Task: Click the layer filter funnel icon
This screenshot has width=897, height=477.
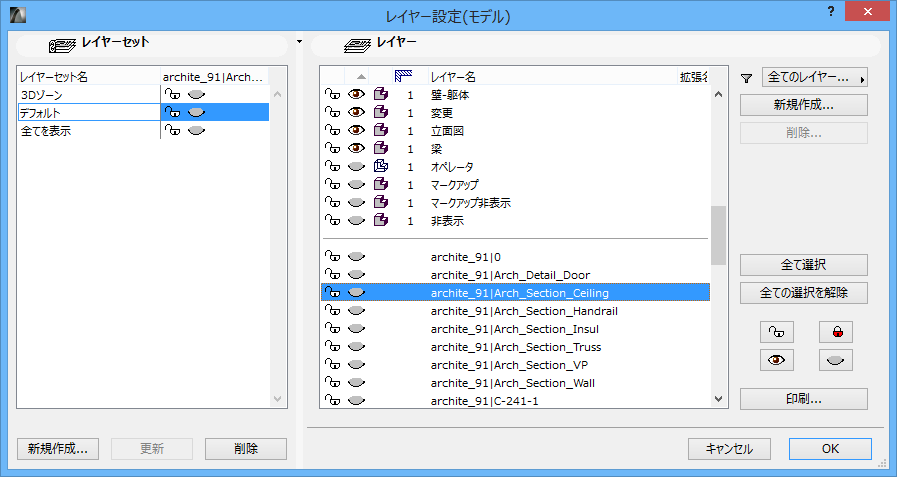Action: [x=747, y=78]
